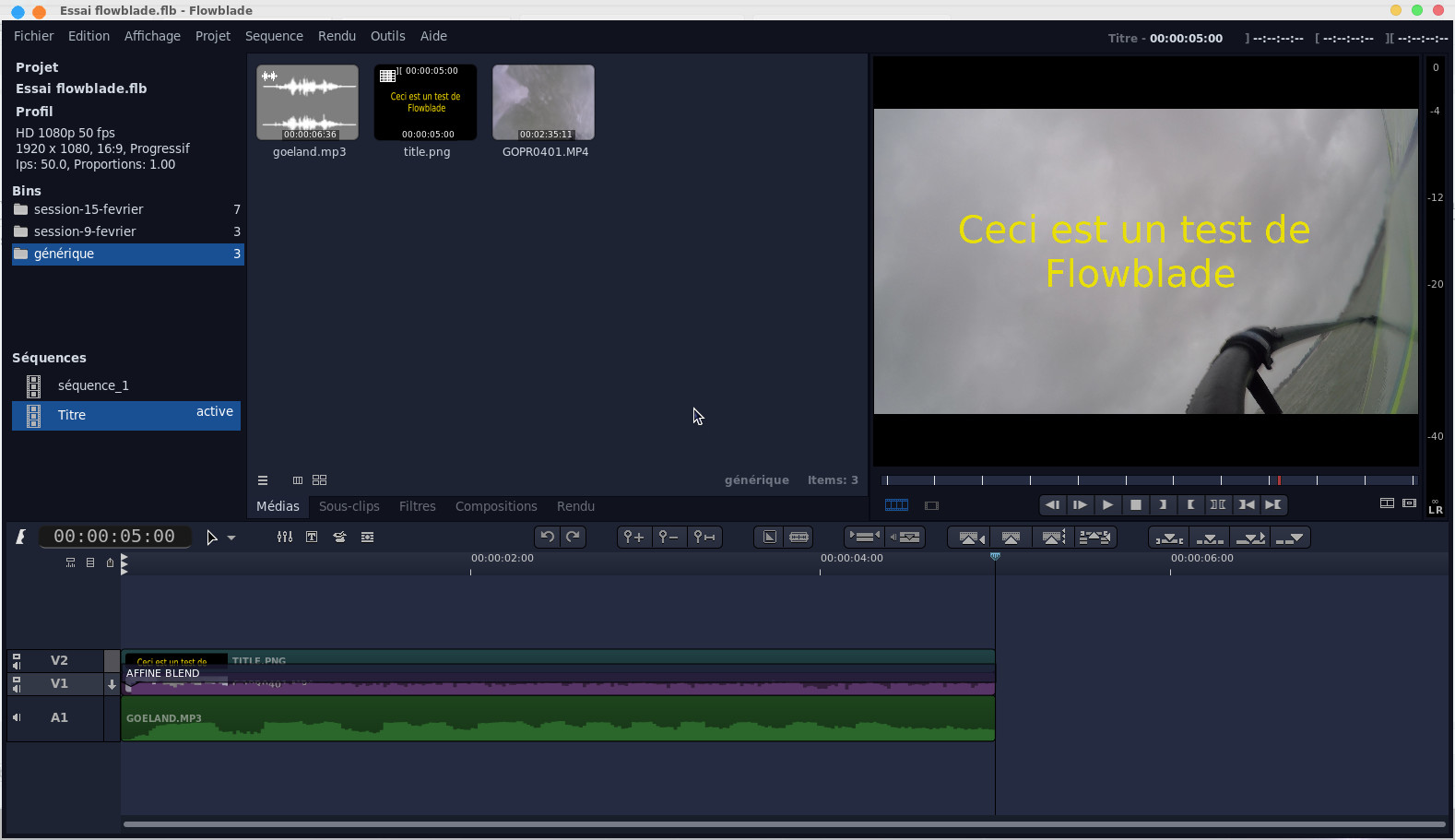Open the titler tool icon

312,538
